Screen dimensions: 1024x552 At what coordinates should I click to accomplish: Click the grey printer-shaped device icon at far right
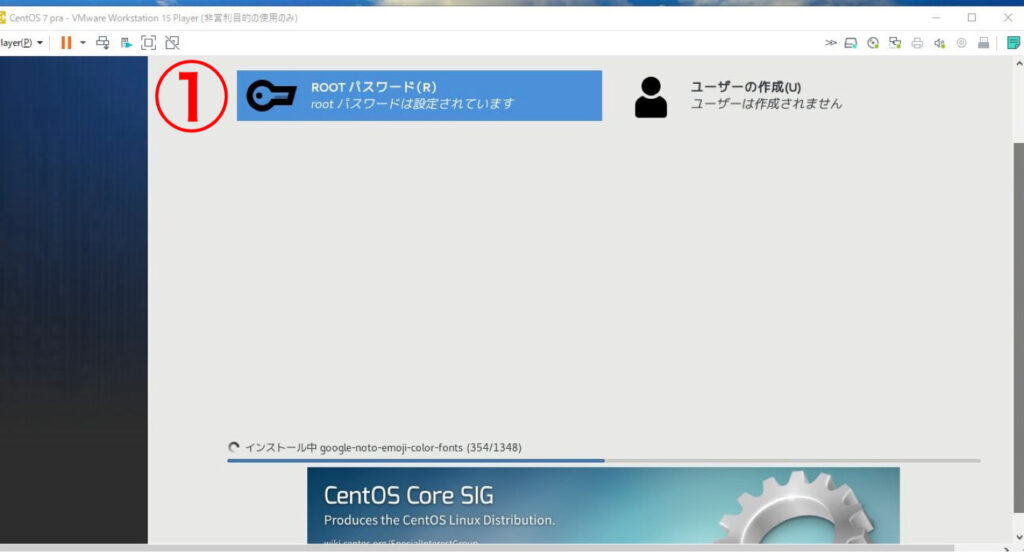pyautogui.click(x=984, y=43)
